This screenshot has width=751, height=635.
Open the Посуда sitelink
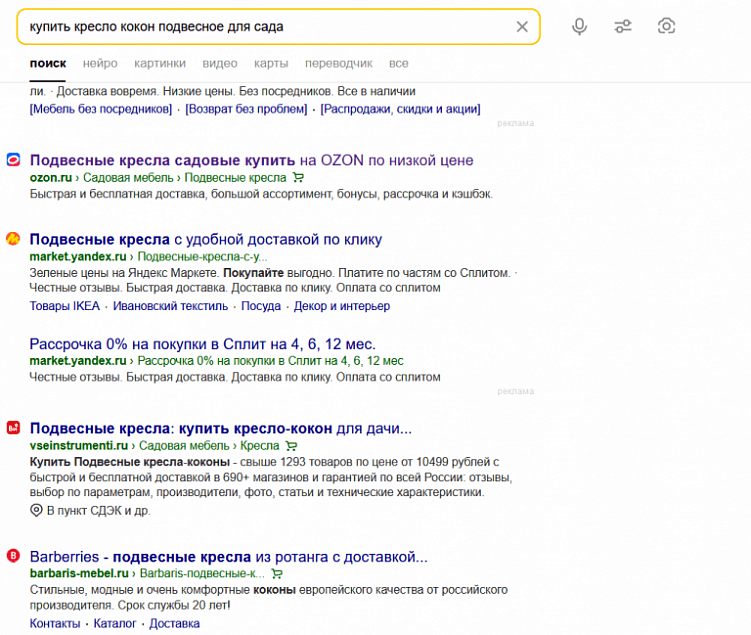pos(261,306)
